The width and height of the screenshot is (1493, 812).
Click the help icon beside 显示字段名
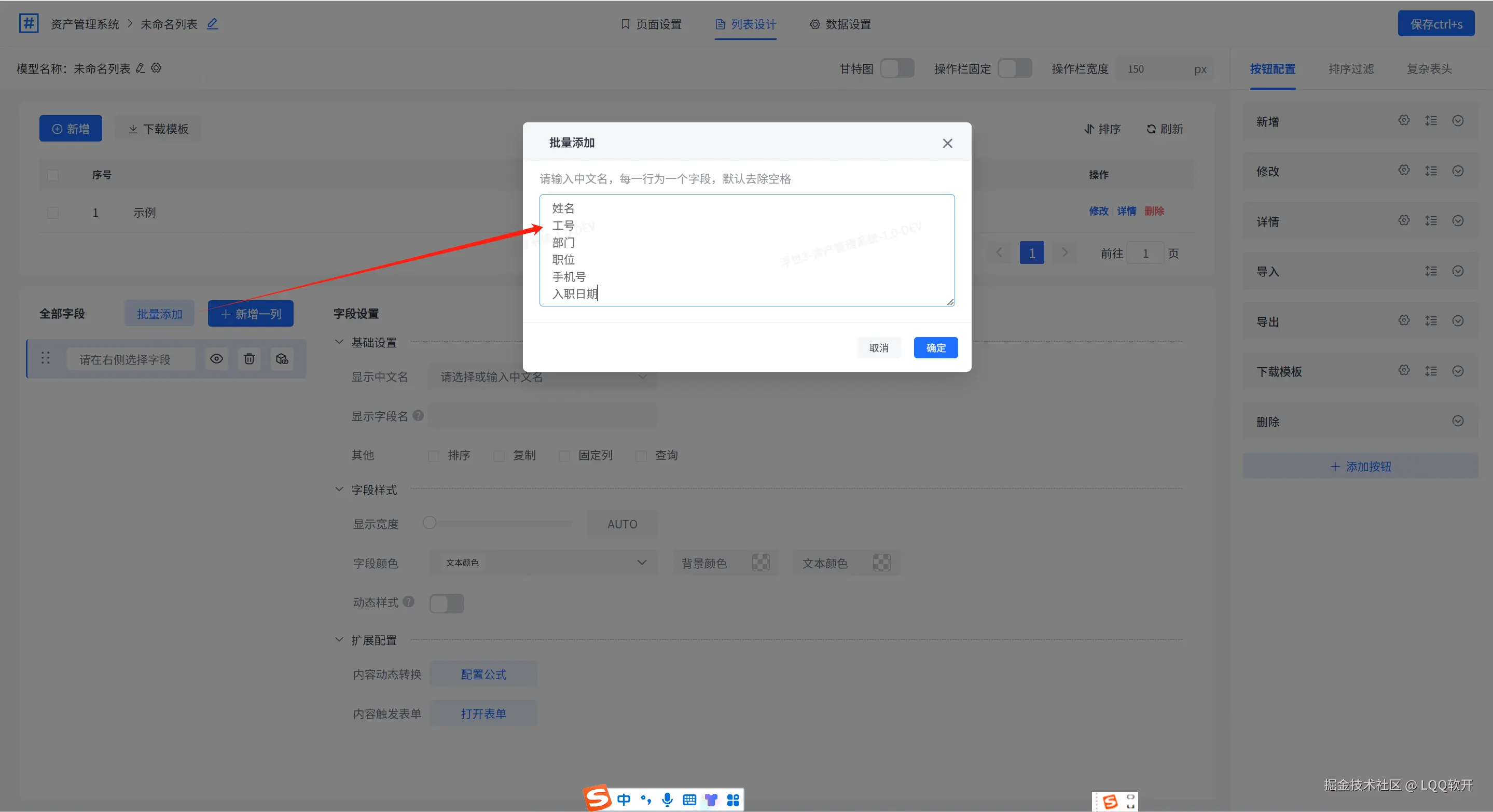pyautogui.click(x=418, y=416)
